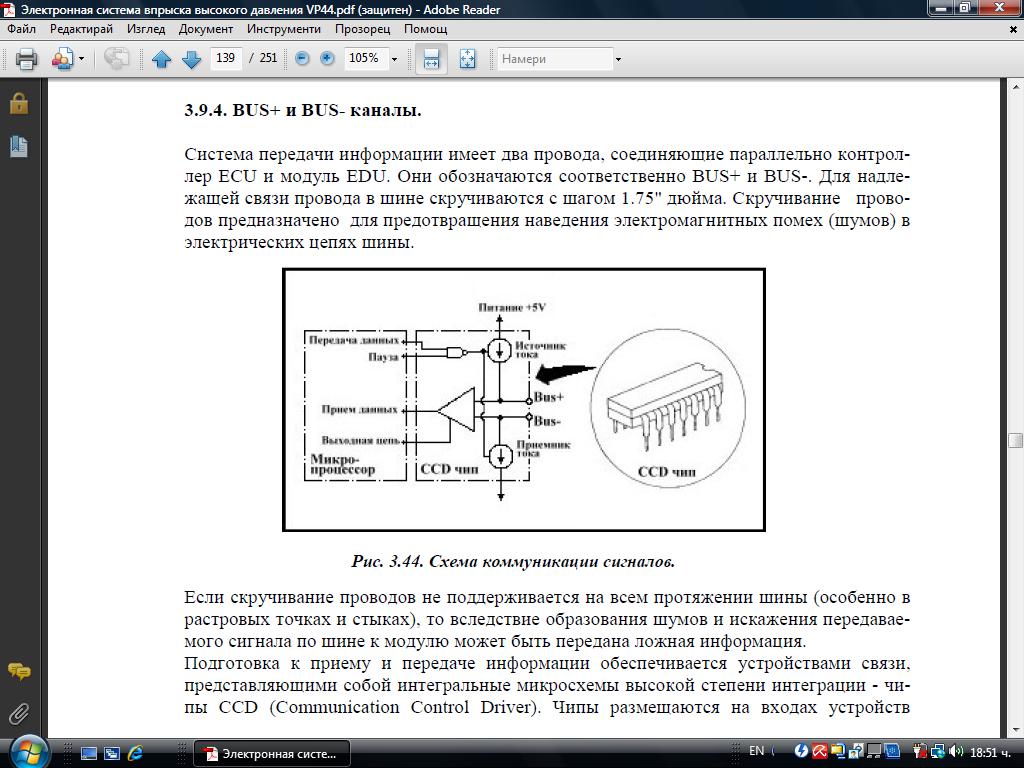The width and height of the screenshot is (1024, 768).
Task: Click the page number field showing 139
Action: tap(225, 58)
